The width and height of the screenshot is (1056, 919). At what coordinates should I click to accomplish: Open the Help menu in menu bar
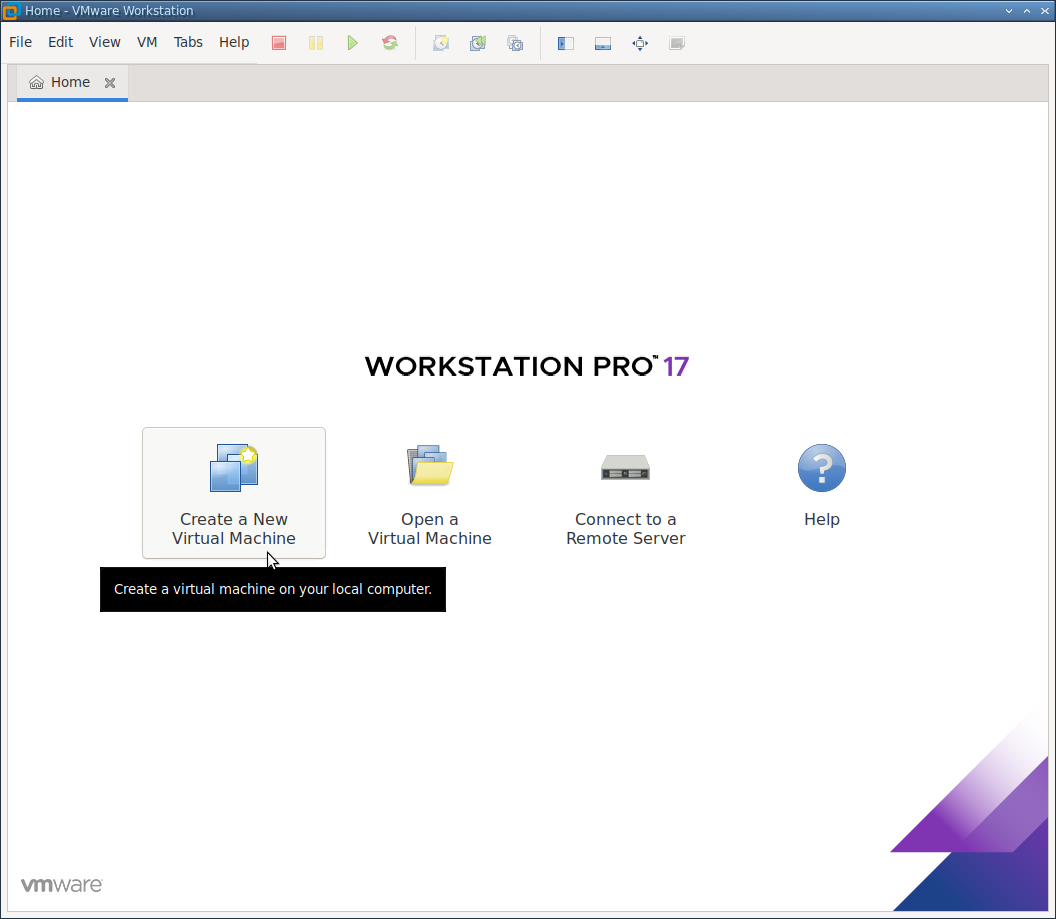tap(234, 42)
